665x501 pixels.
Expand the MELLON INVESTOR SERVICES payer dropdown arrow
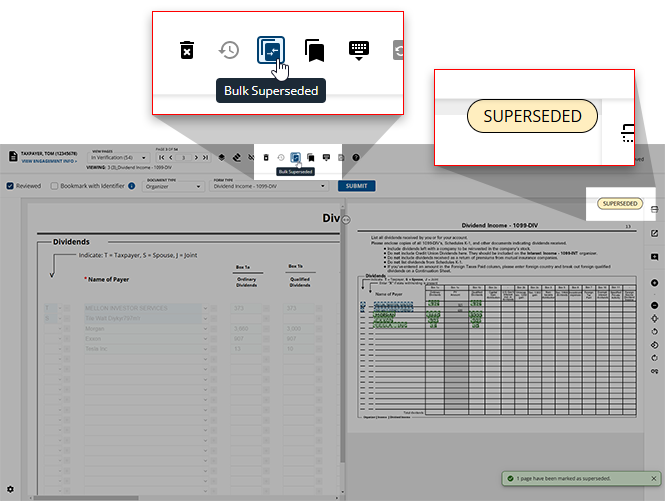coord(205,308)
